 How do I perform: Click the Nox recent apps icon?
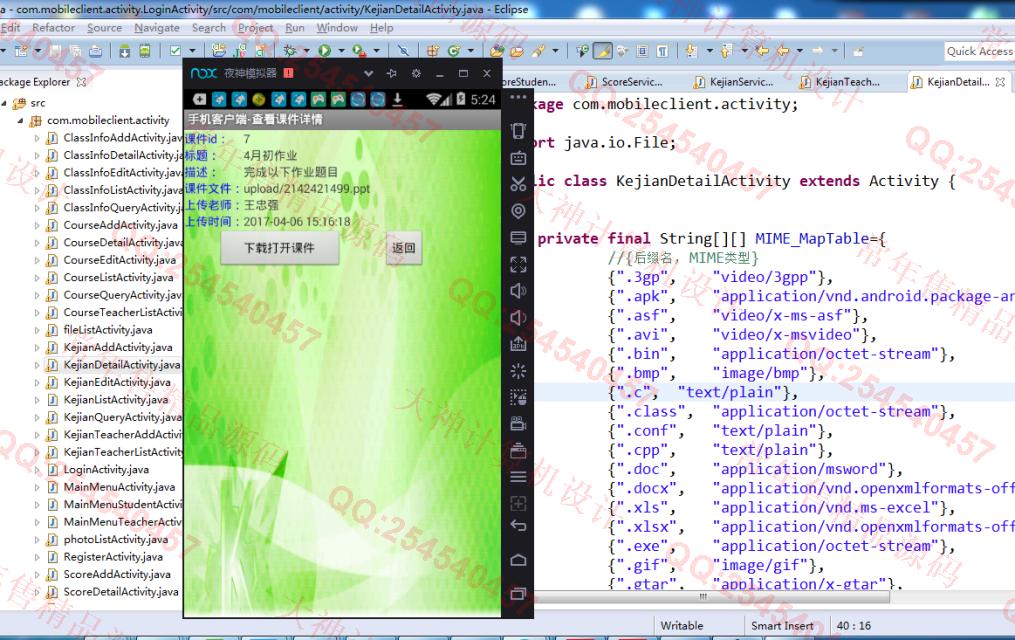(x=518, y=593)
